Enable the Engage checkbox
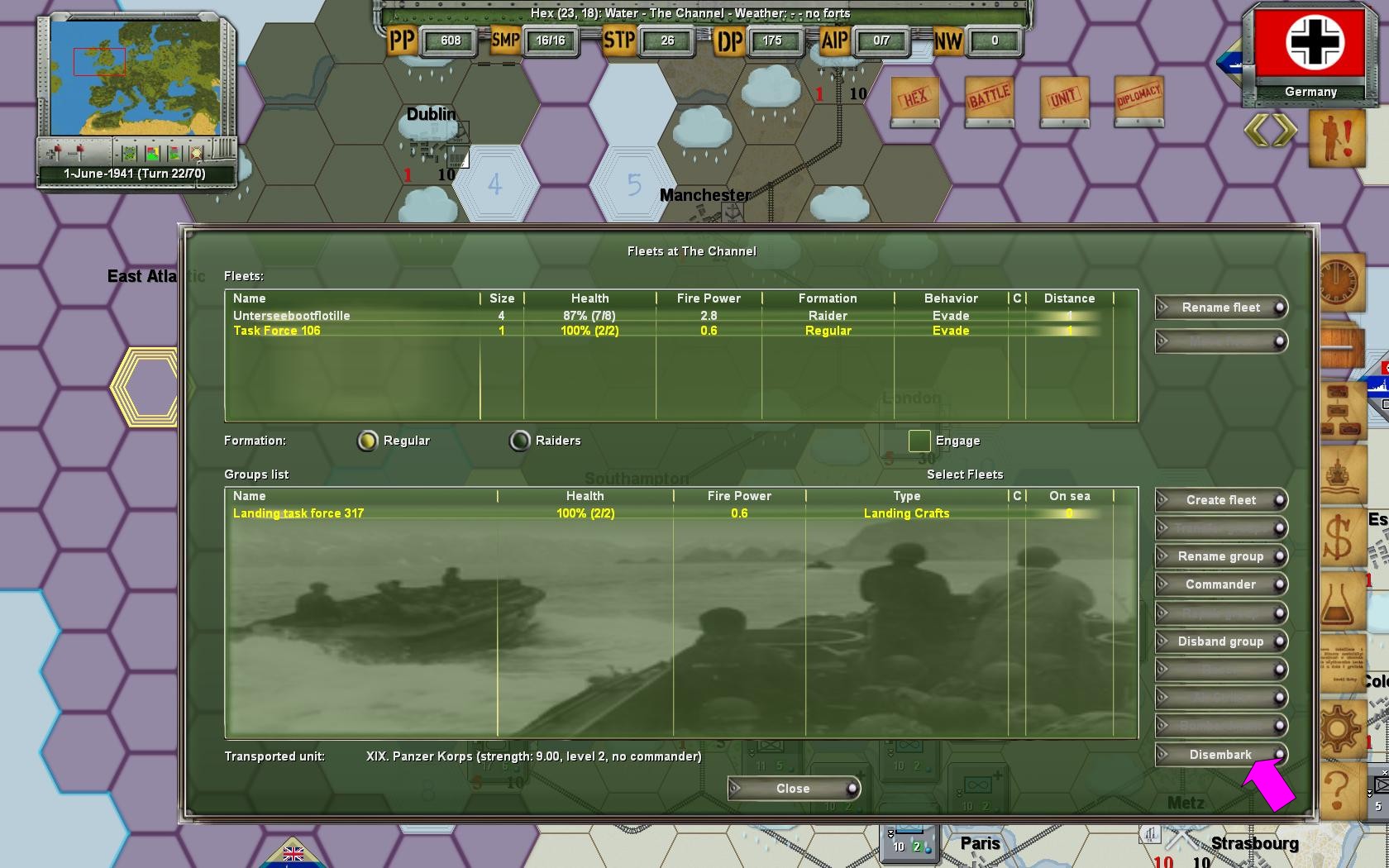Viewport: 1389px width, 868px height. [x=919, y=441]
